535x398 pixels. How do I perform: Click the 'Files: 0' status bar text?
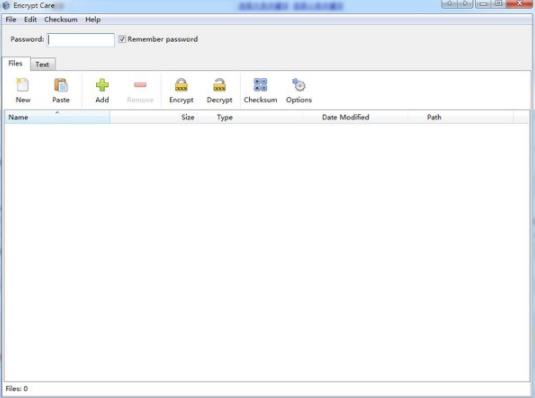[x=17, y=389]
